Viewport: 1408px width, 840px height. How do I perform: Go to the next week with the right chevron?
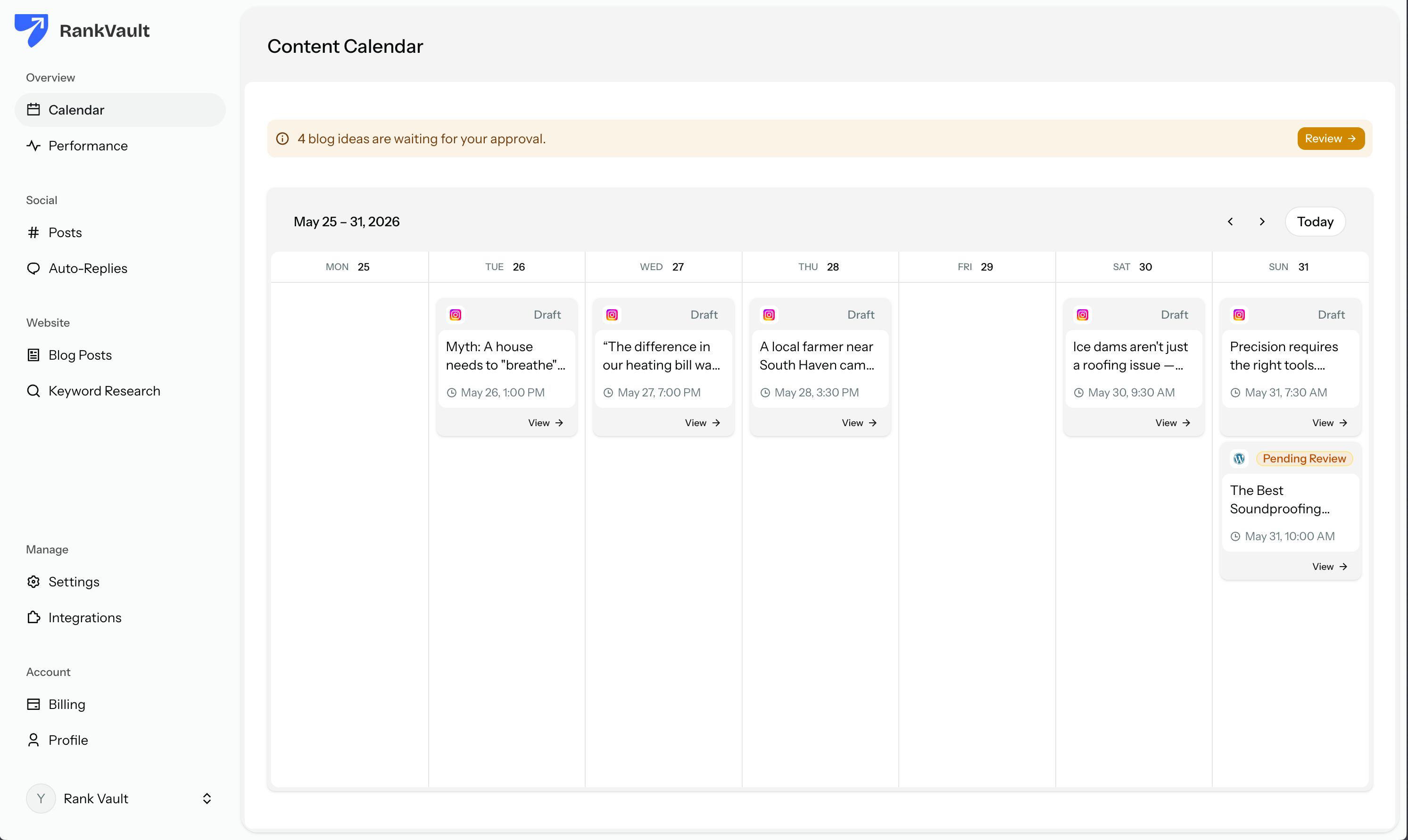tap(1262, 222)
